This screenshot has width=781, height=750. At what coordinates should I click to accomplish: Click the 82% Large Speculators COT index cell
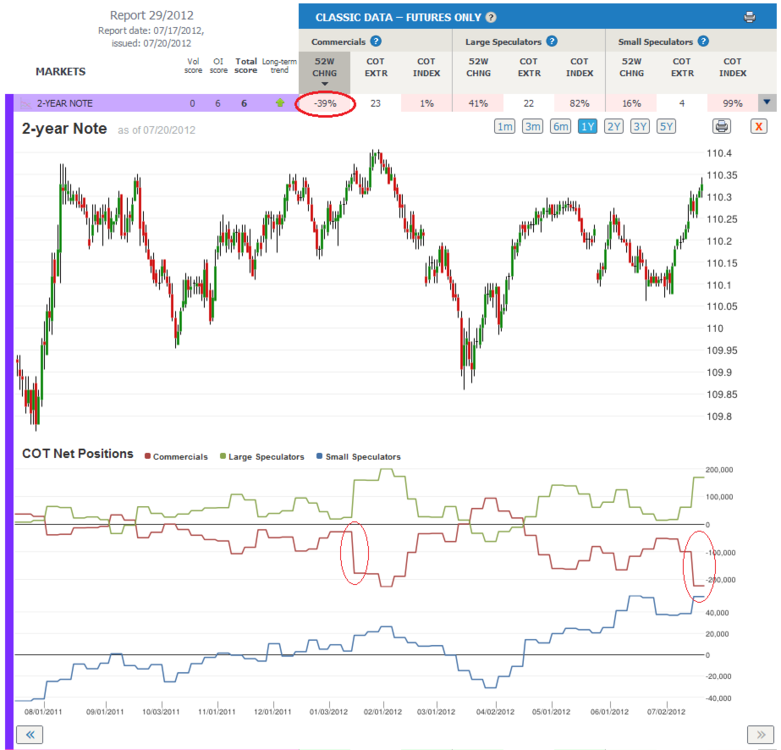(x=579, y=104)
